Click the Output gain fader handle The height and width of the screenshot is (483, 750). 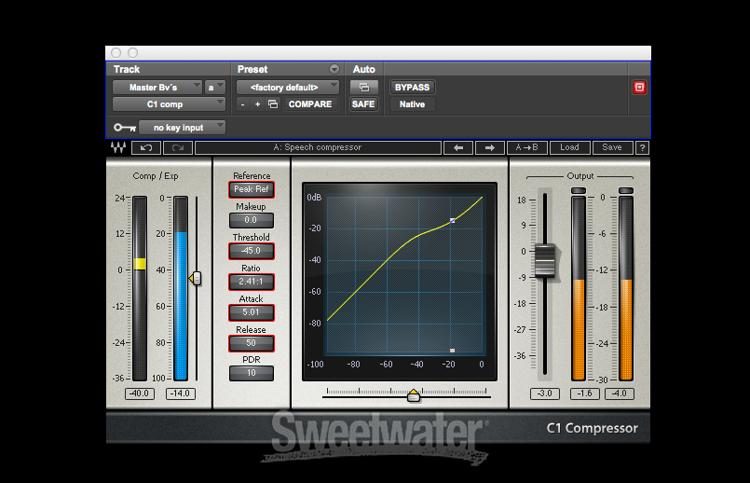[545, 261]
